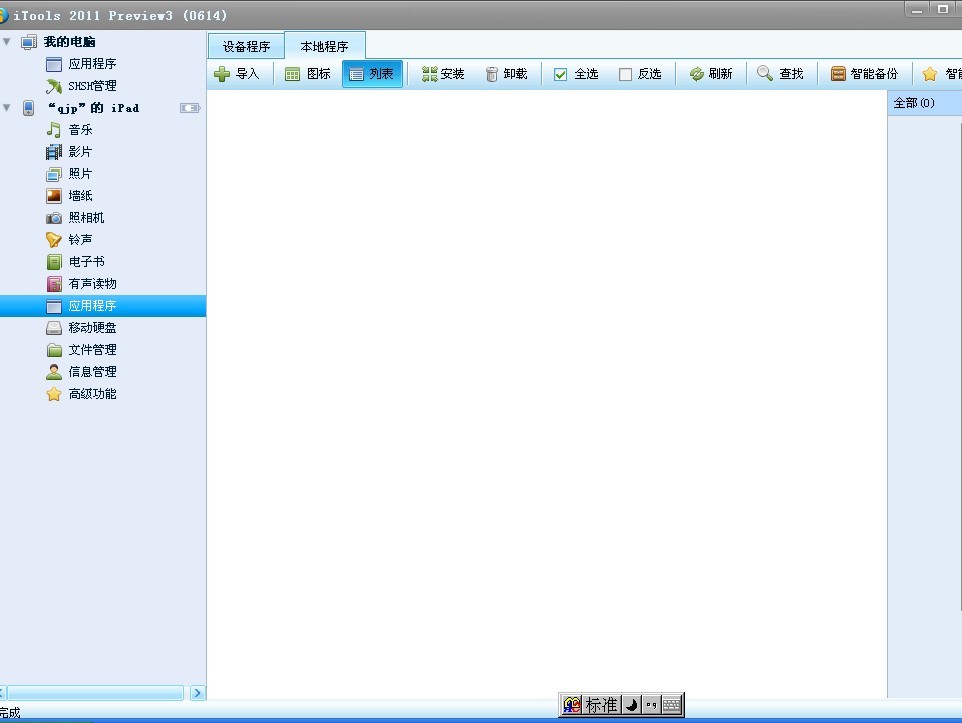The height and width of the screenshot is (723, 962).
Task: Select the 全部(0) category filter
Action: pyautogui.click(x=914, y=103)
